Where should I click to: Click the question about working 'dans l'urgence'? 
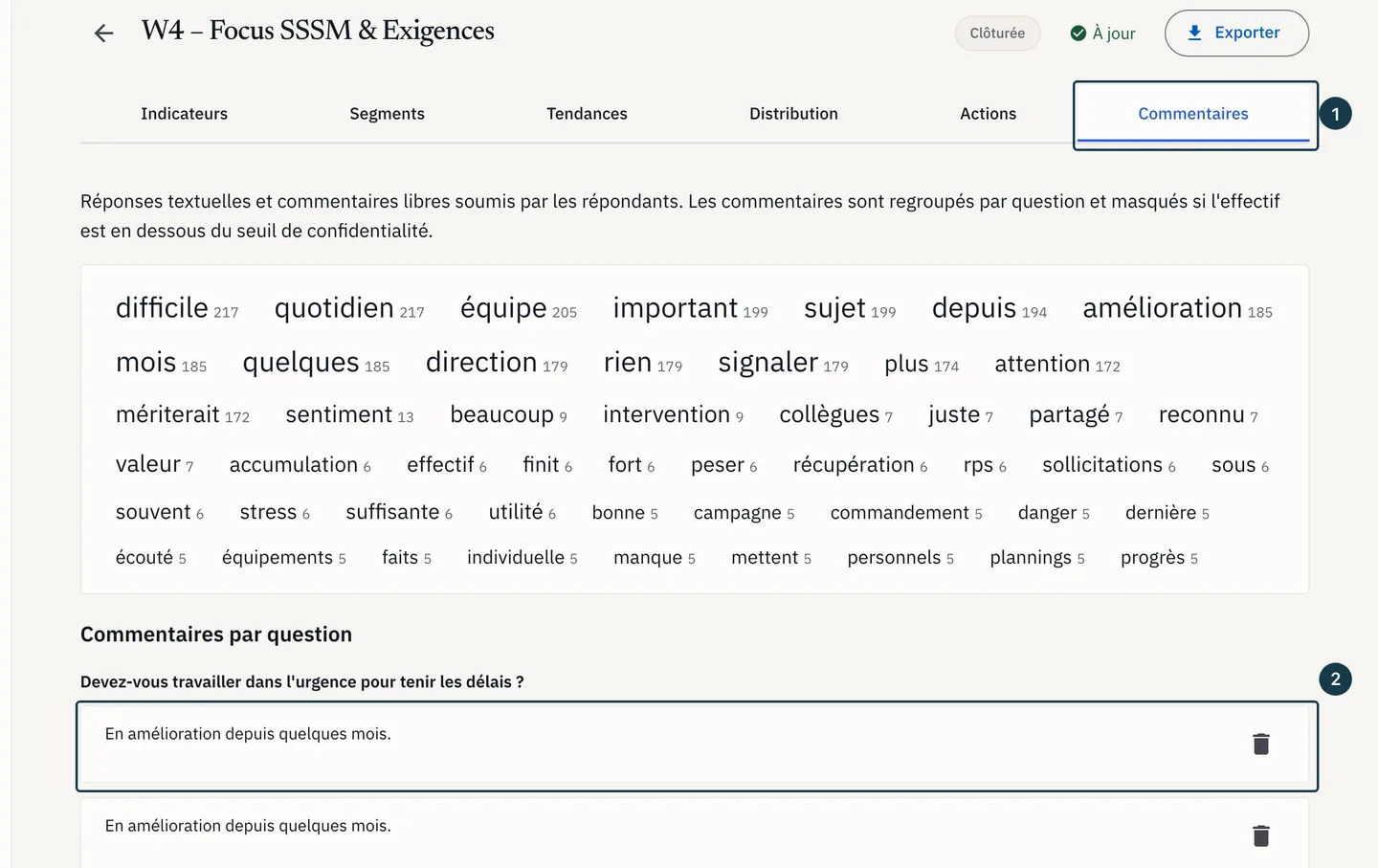302,681
